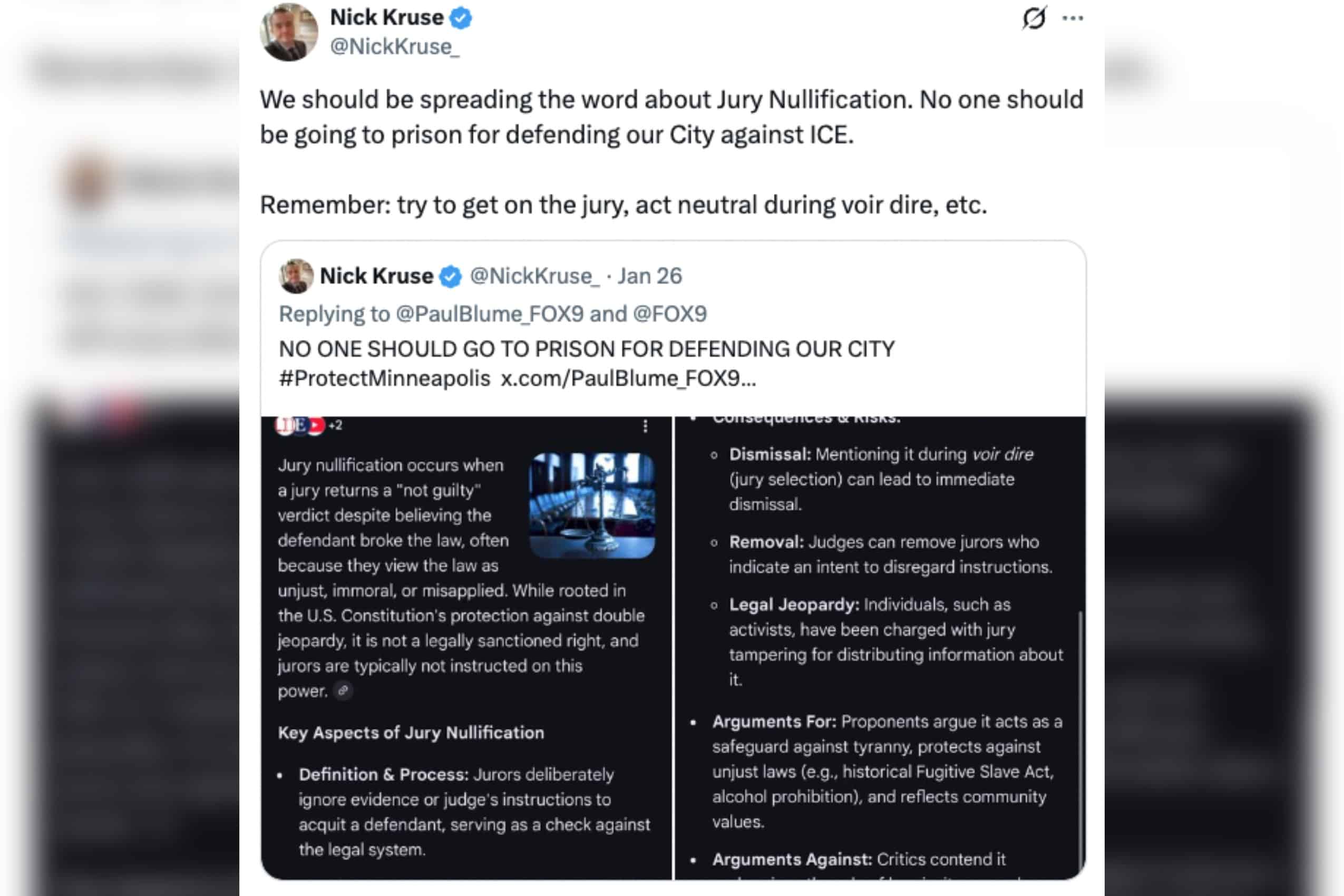Open the Grok slashed-circle icon
Screen dimensions: 1344x896
pyautogui.click(x=1034, y=18)
